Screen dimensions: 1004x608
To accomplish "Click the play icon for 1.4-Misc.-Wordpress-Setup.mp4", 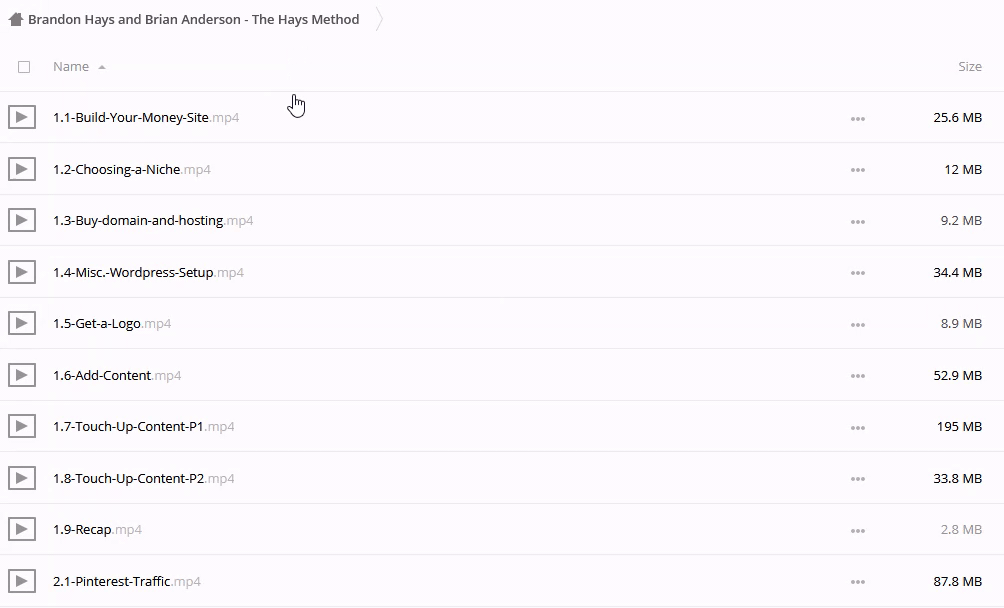I will [22, 272].
